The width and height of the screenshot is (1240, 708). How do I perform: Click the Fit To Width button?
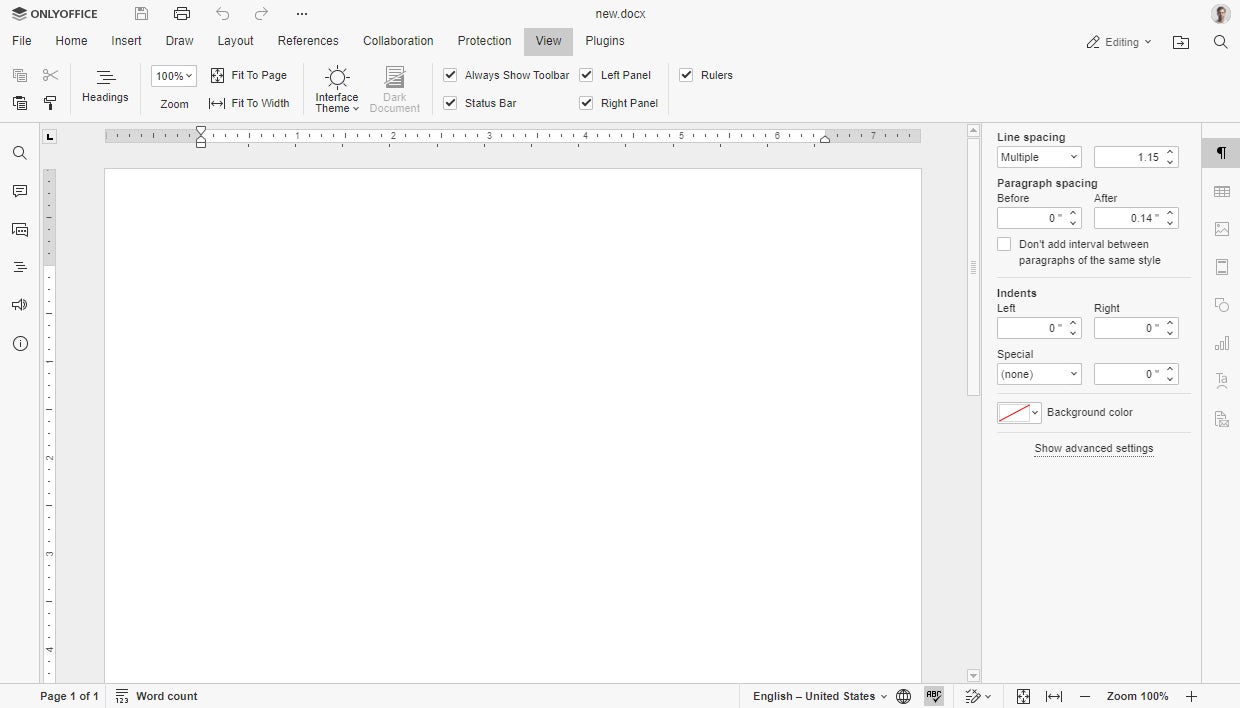pos(249,103)
